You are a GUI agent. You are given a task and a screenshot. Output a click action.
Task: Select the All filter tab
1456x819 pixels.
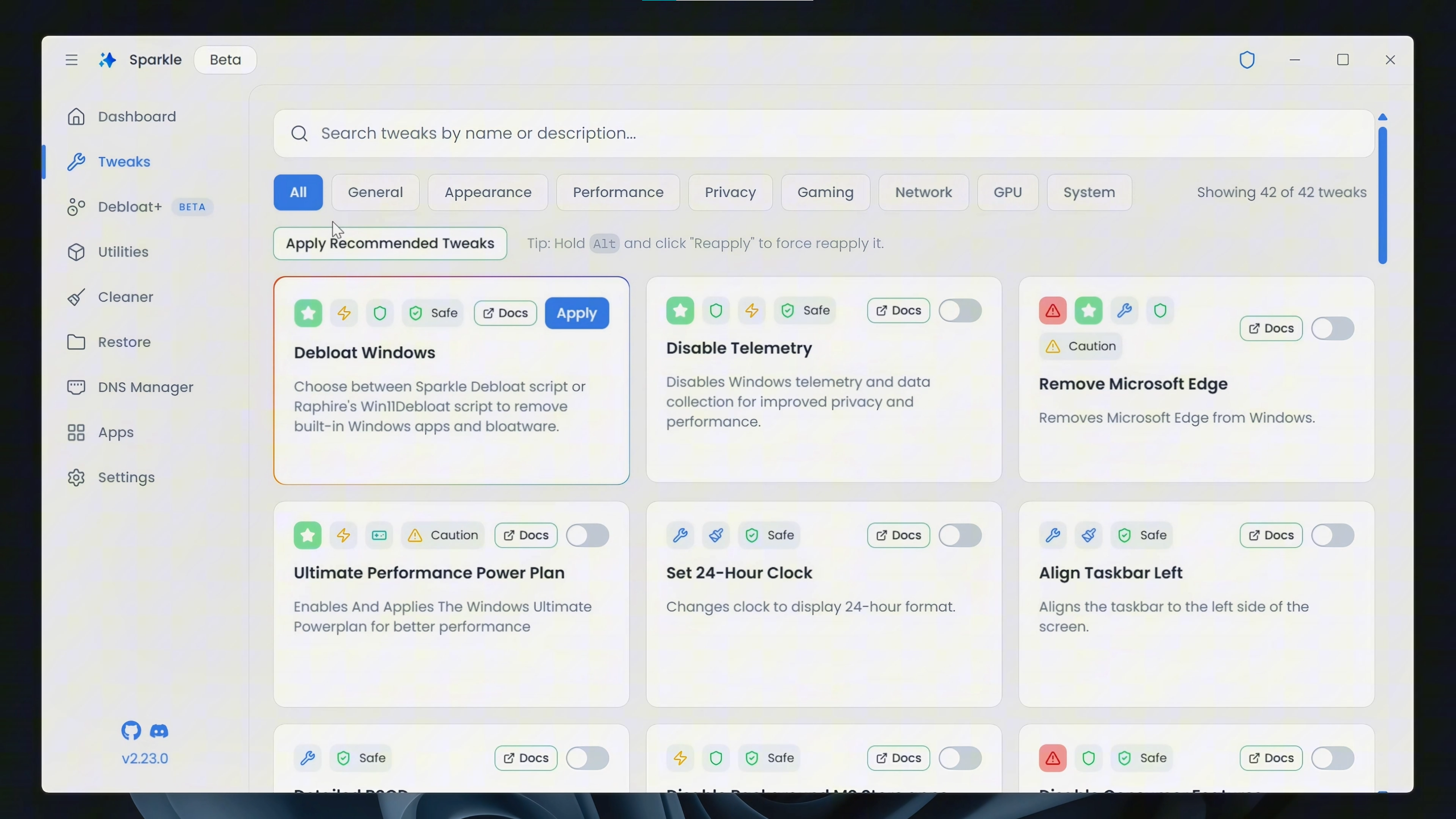298,192
